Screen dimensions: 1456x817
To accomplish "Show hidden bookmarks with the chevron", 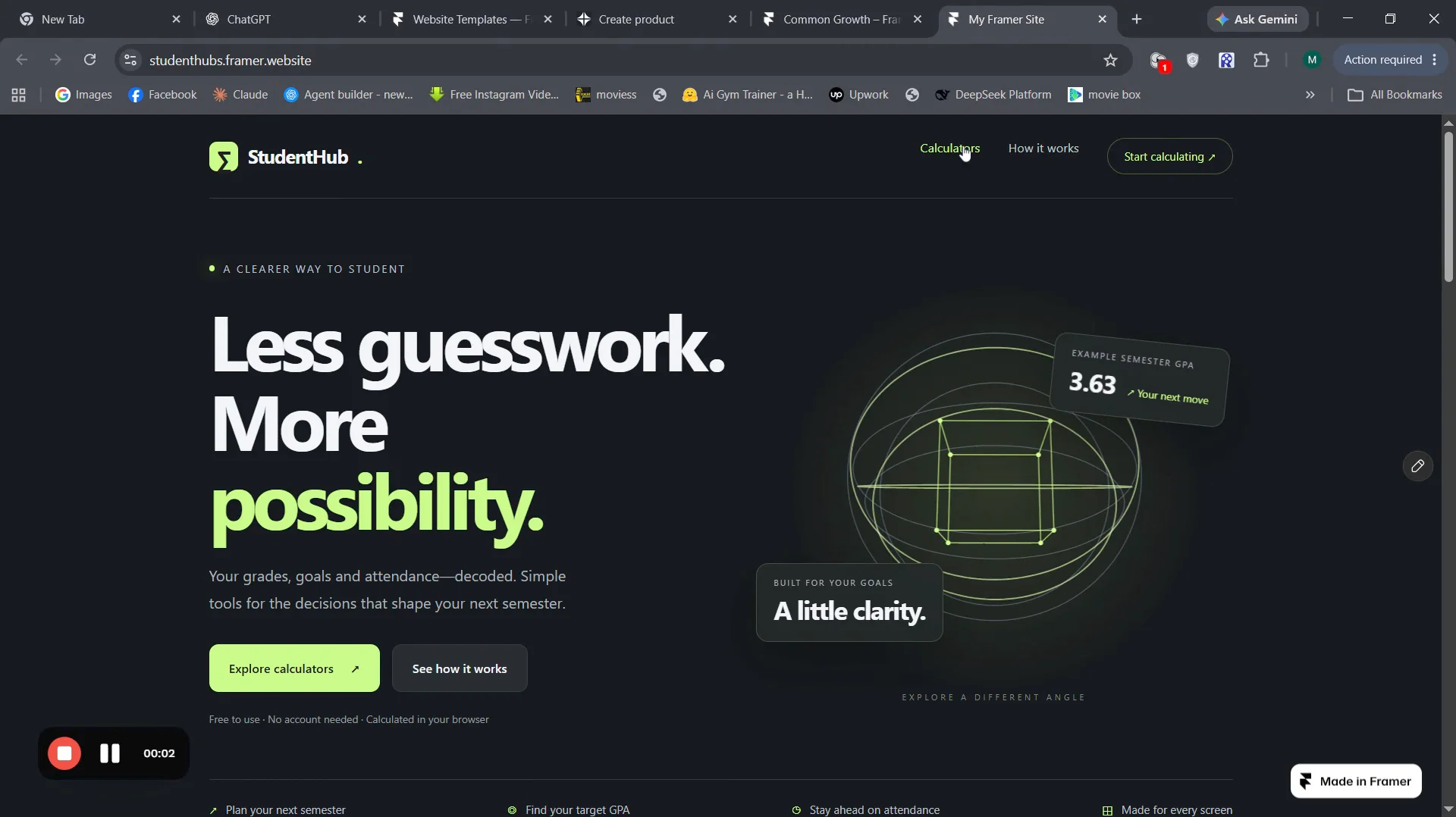I will tap(1310, 95).
